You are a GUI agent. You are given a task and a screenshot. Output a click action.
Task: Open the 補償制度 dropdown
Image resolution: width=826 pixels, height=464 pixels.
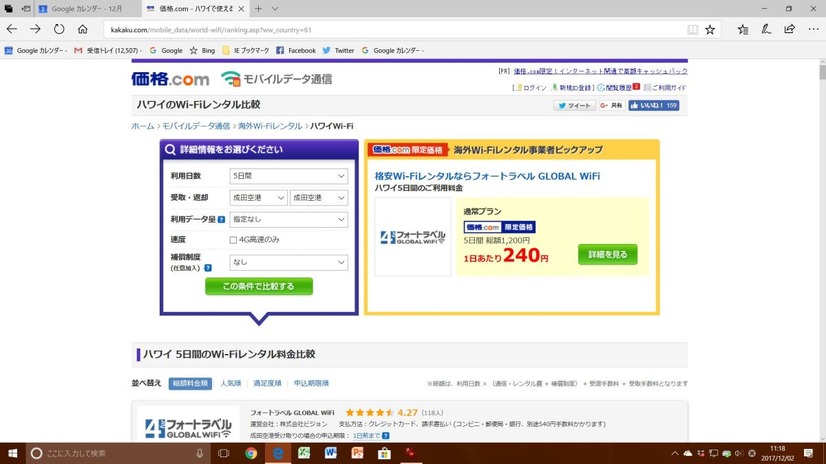pos(289,262)
